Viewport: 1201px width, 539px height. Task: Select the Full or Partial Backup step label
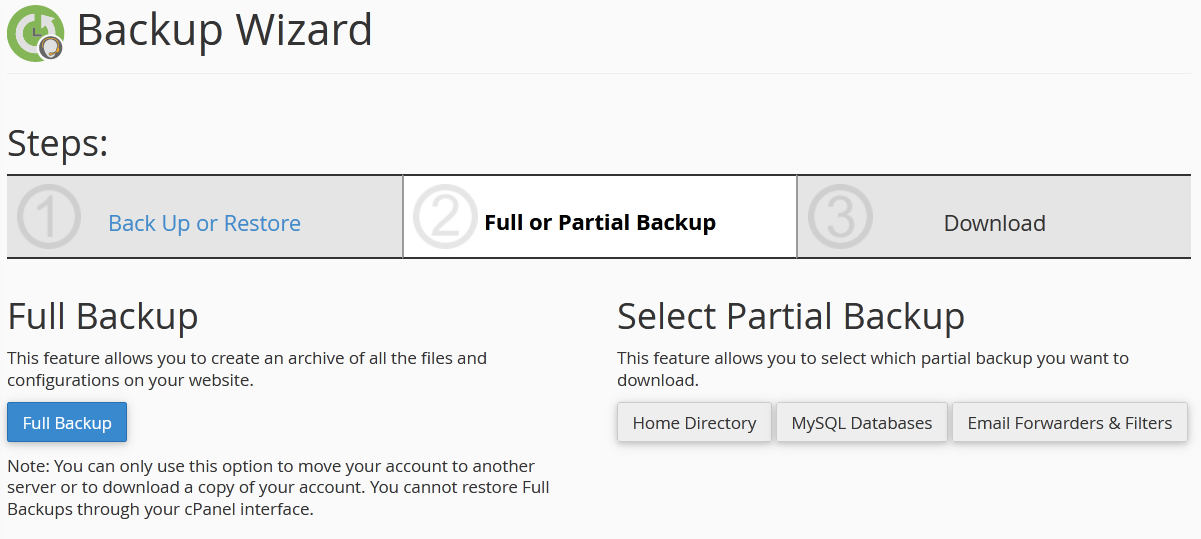[x=599, y=223]
